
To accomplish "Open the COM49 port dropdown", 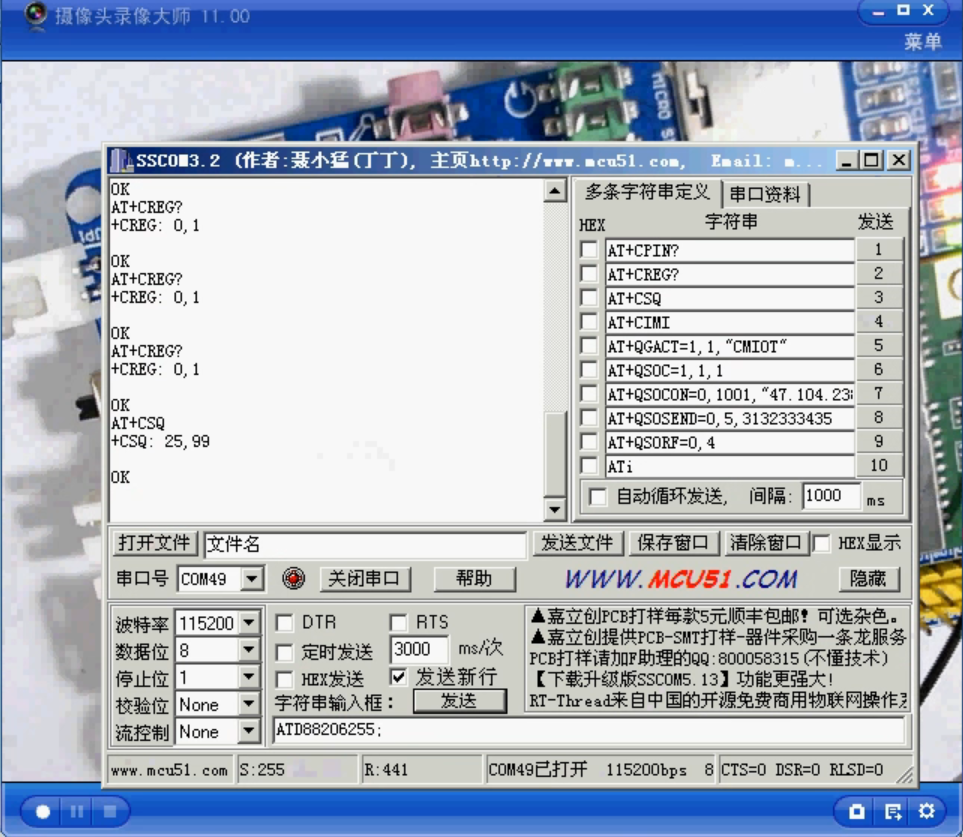I will click(251, 578).
